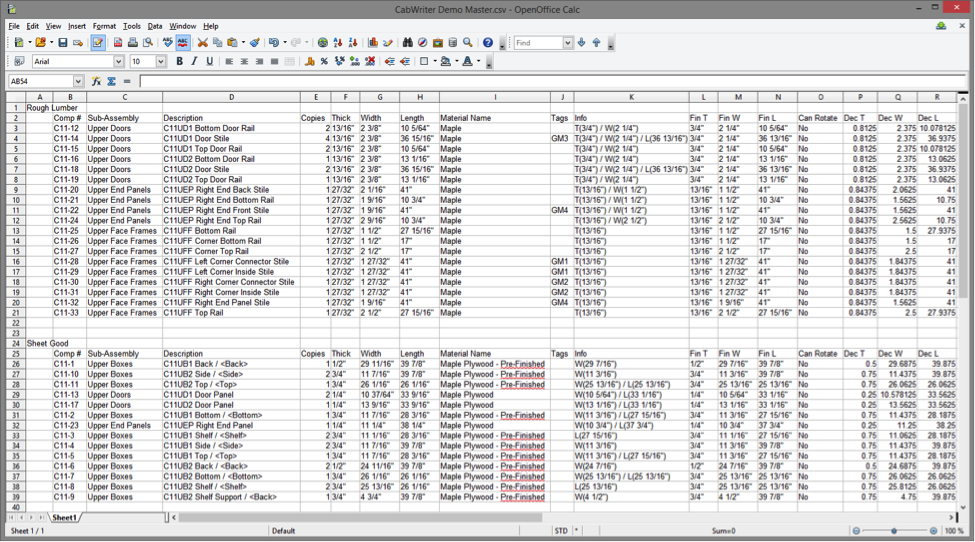Click the Cut scissors icon
The height and width of the screenshot is (542, 975).
pyautogui.click(x=202, y=43)
